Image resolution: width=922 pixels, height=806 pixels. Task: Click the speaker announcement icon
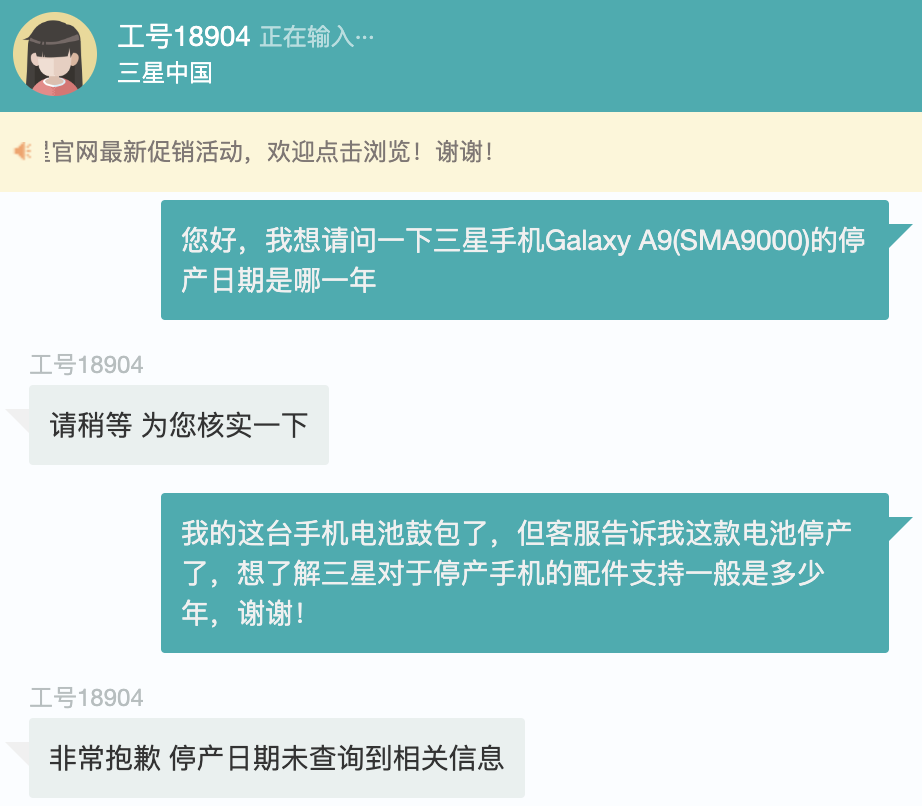(23, 151)
